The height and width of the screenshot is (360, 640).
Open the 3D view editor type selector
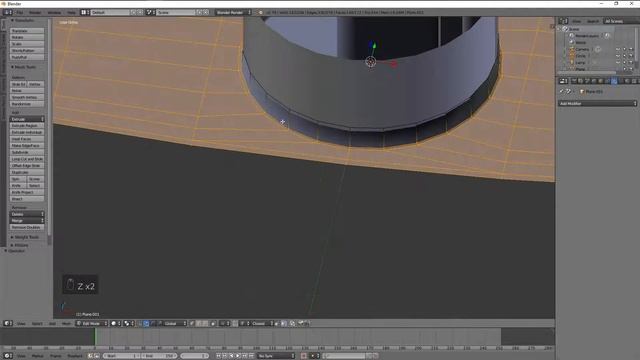(x=8, y=323)
